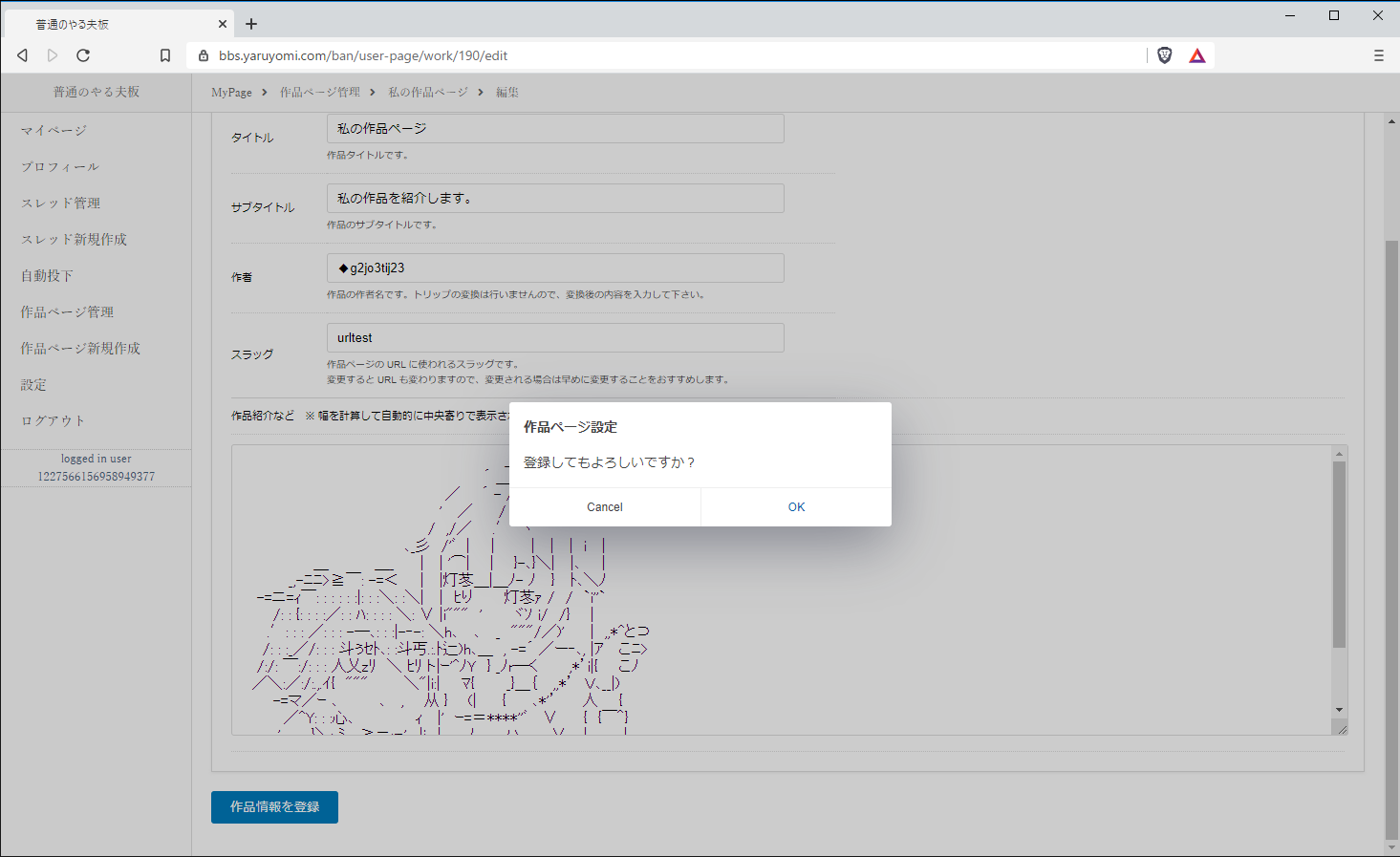Click the browser forward navigation arrow

[53, 55]
